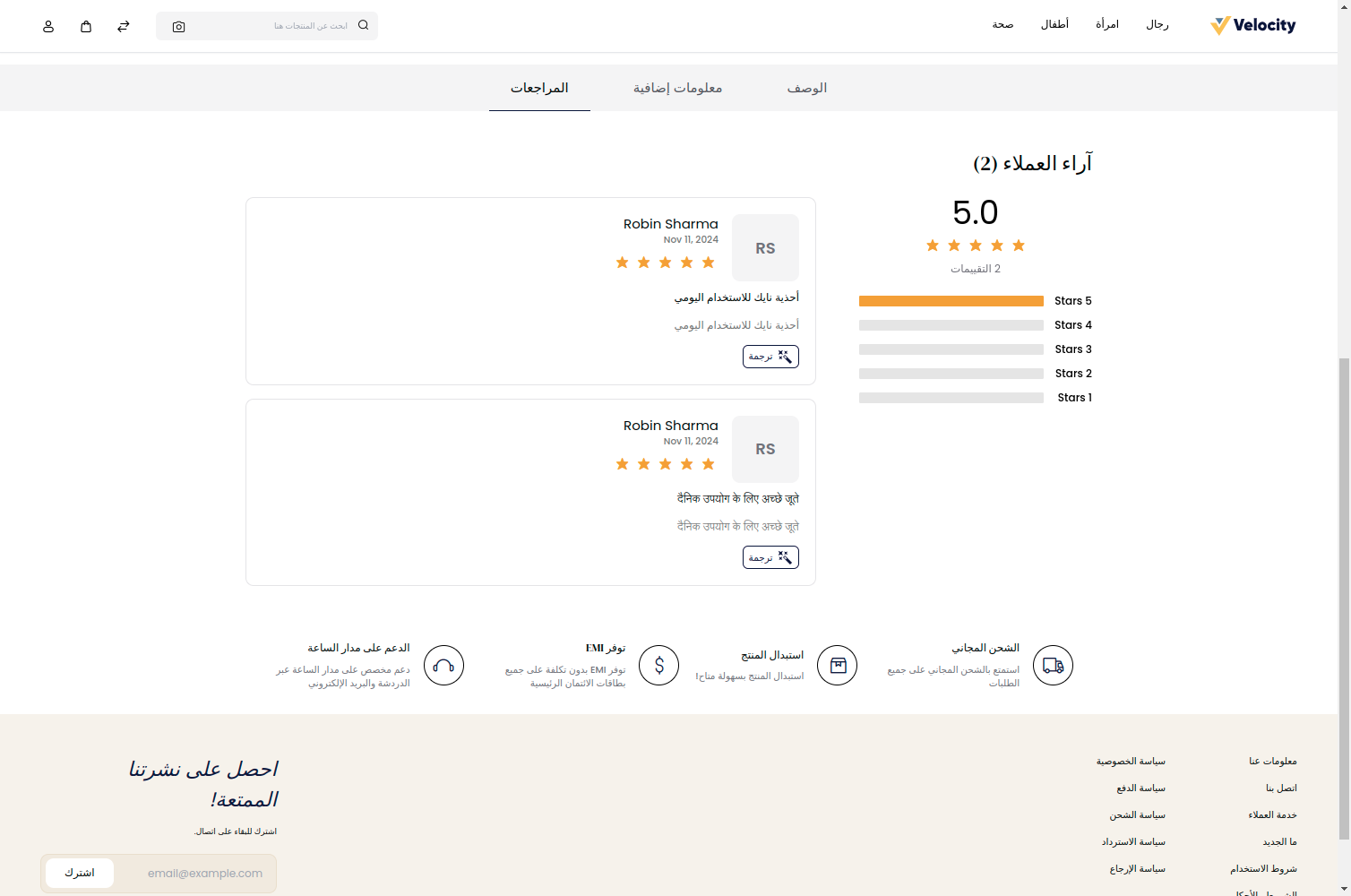Open the امرأة menu item

(1107, 24)
